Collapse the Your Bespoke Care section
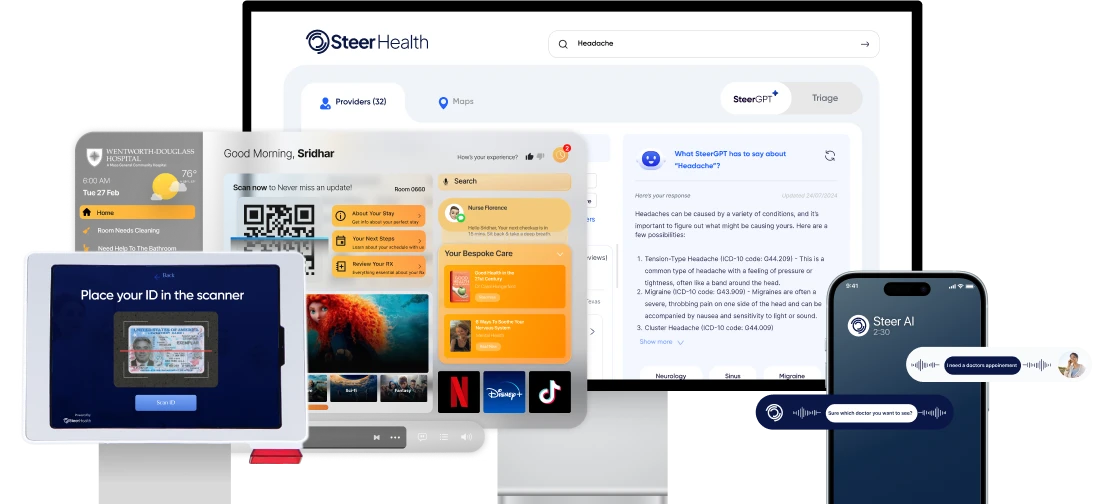The image size is (1110, 504). [560, 253]
